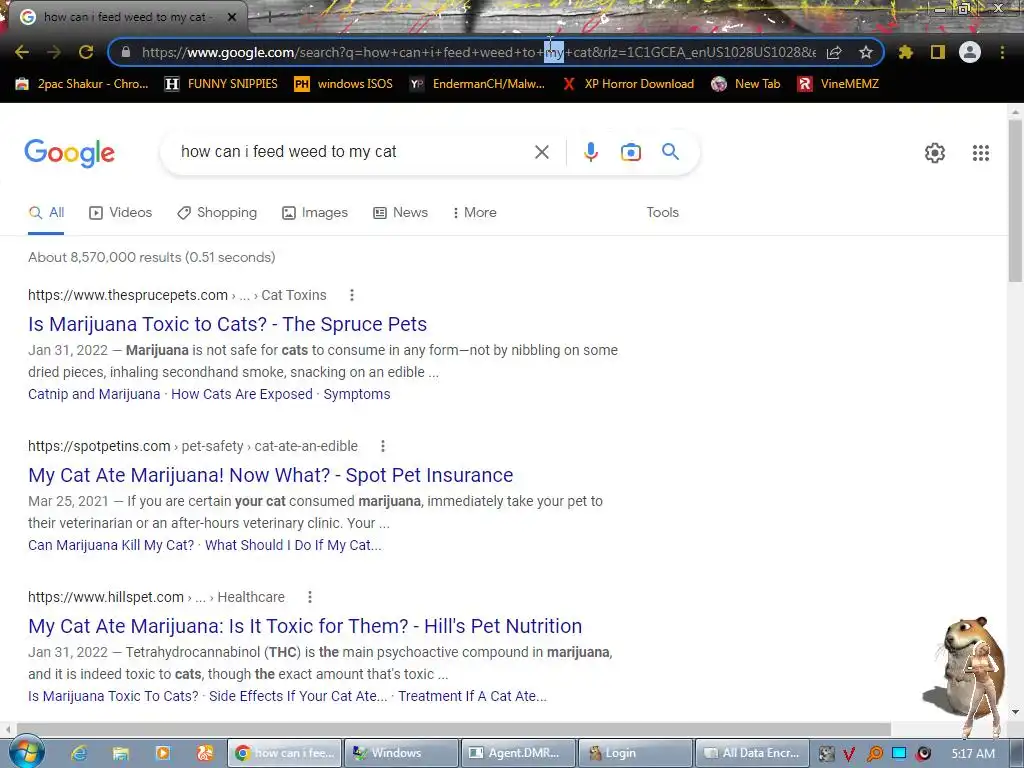Open the 'windows ISOS' bookmark
The image size is (1024, 768).
[344, 84]
